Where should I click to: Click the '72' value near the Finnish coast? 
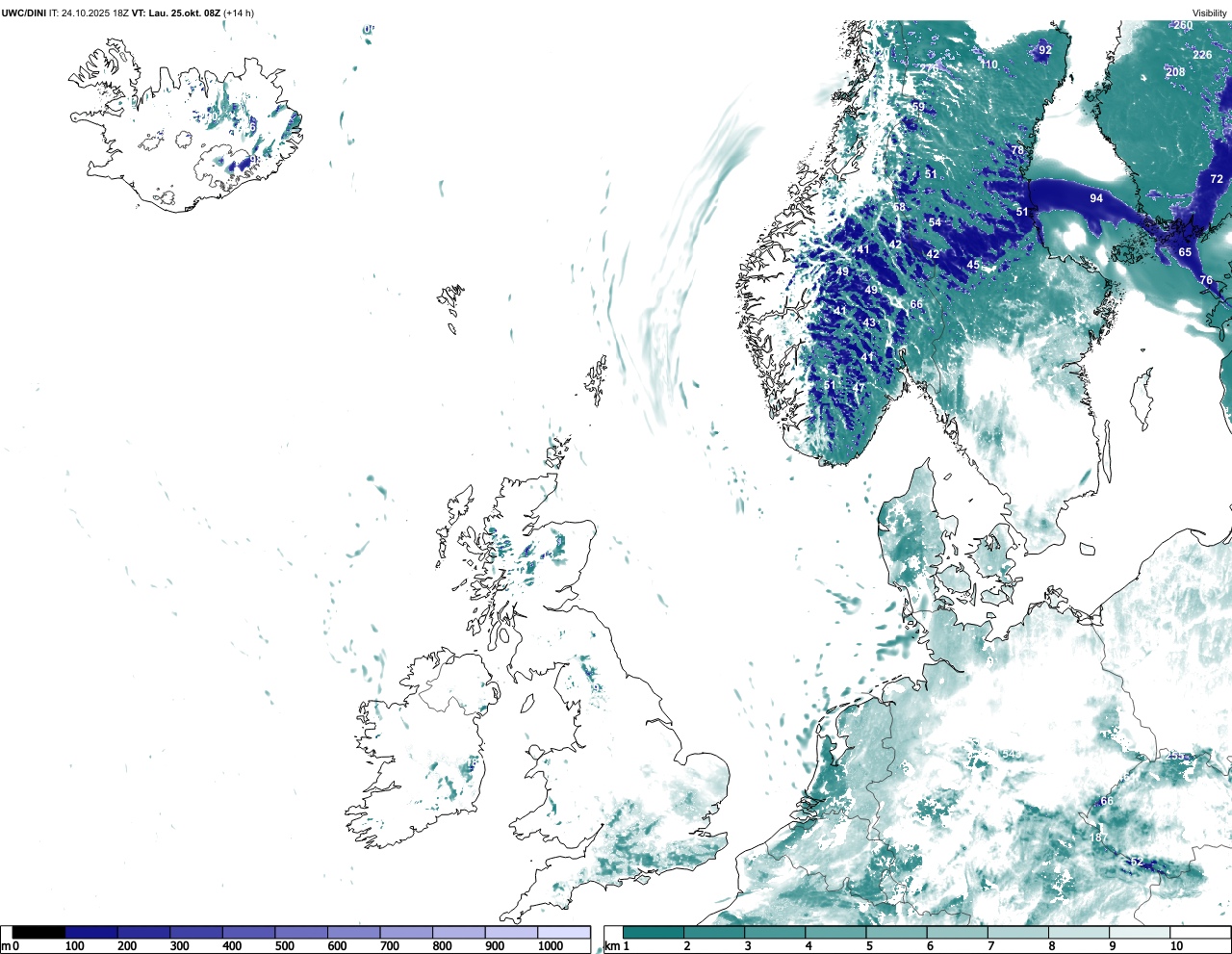(x=1217, y=179)
